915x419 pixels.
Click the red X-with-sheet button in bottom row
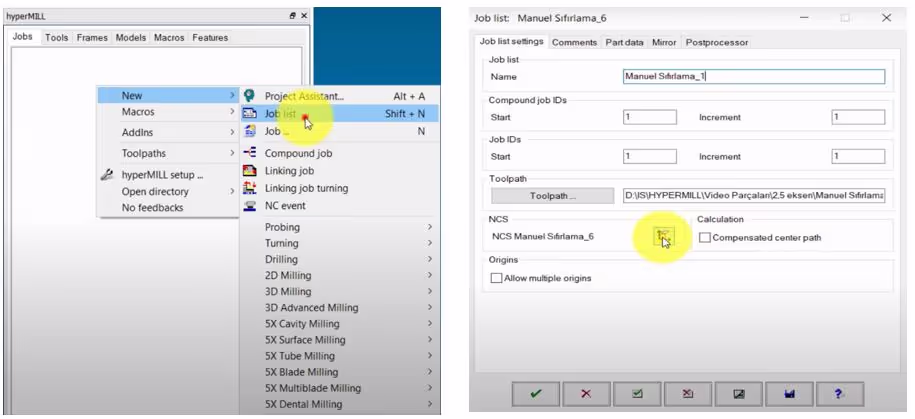click(688, 394)
